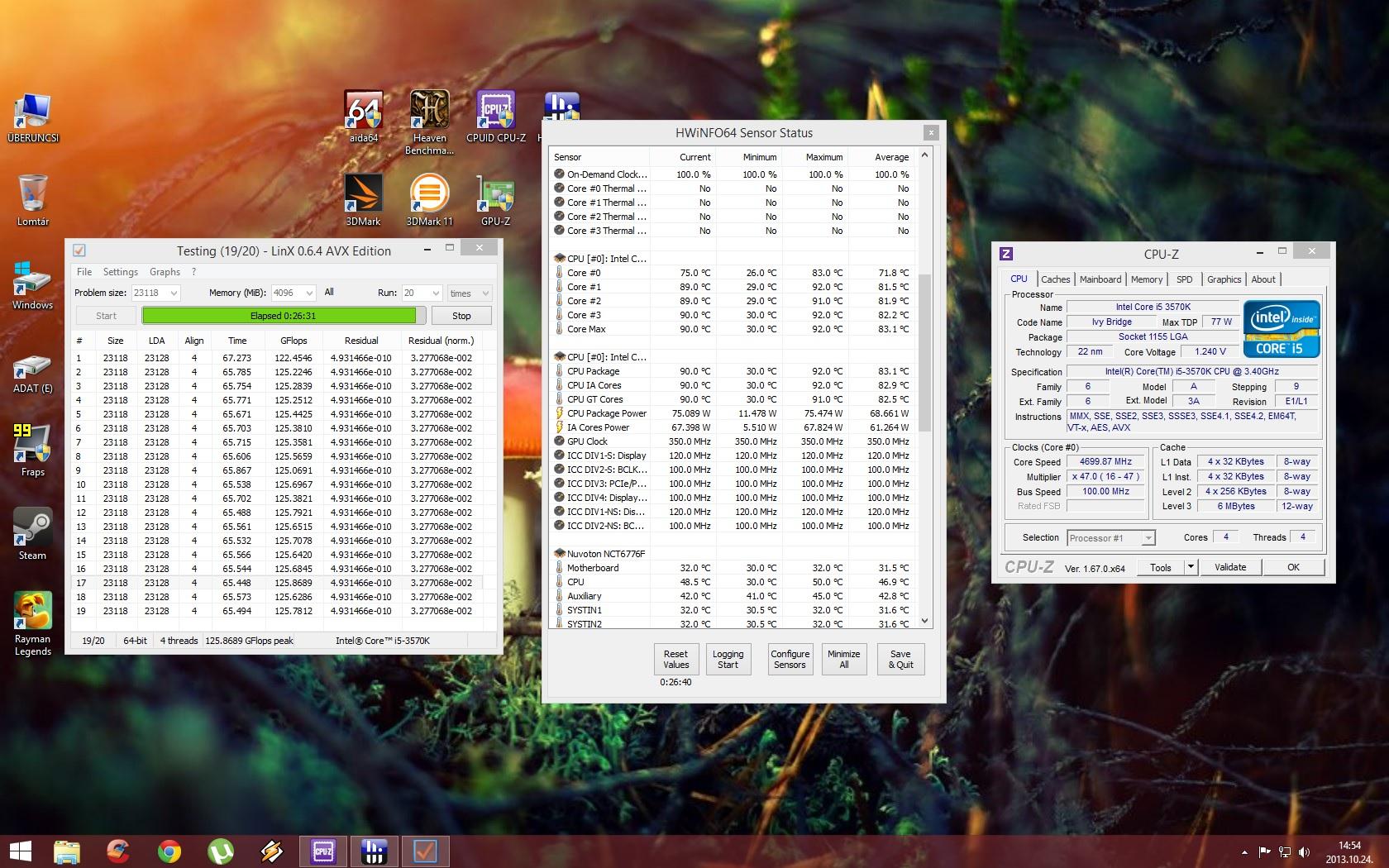Click the volume icon in system tray
Viewport: 1389px width, 868px height.
1305,851
